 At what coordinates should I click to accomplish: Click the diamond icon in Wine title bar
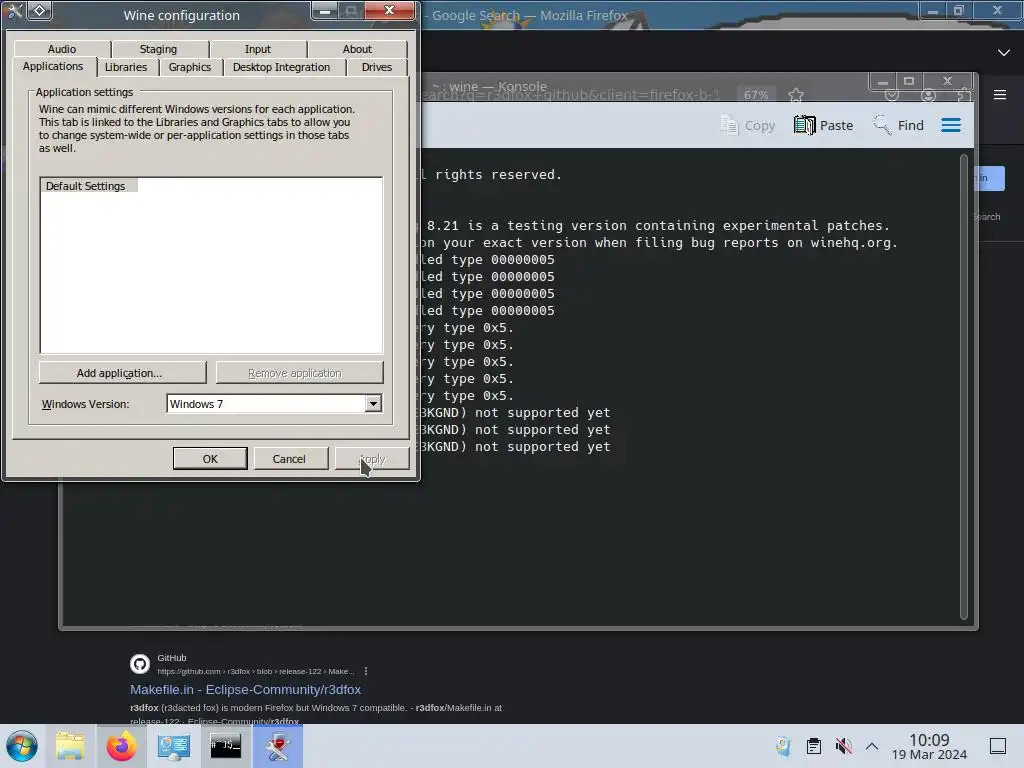(x=39, y=10)
